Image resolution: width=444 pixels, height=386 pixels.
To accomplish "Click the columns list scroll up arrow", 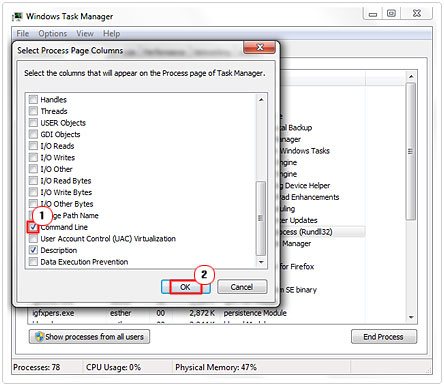I will (x=261, y=99).
